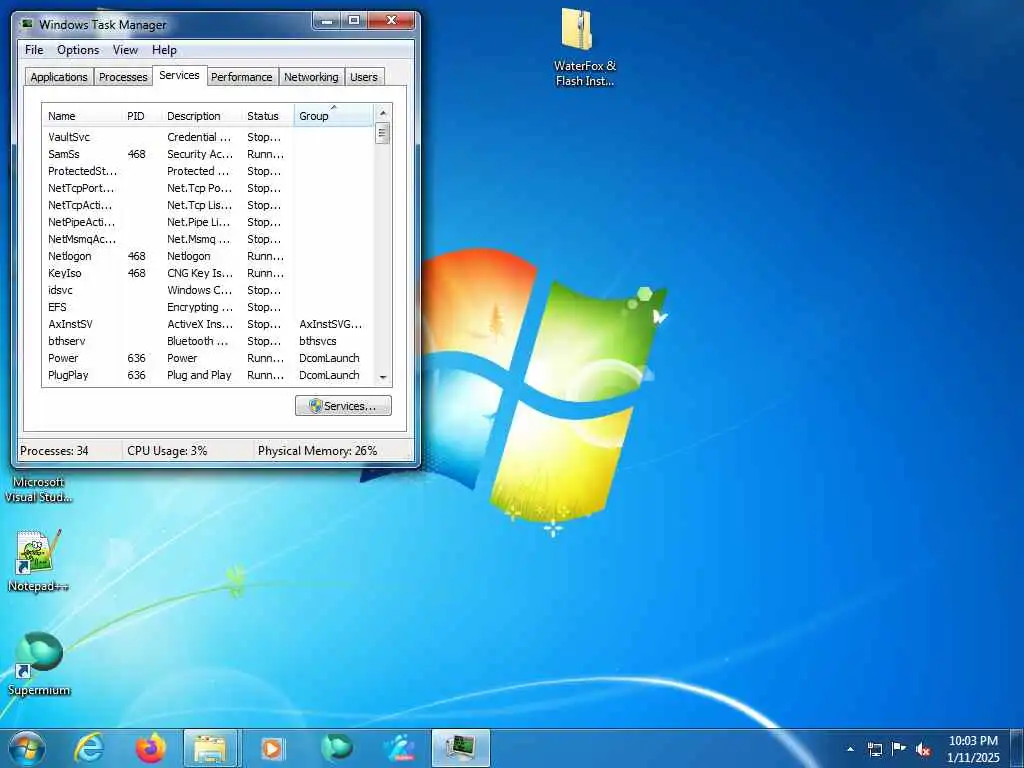Select the NetMsmqAc... service row
The image size is (1024, 768).
208,239
